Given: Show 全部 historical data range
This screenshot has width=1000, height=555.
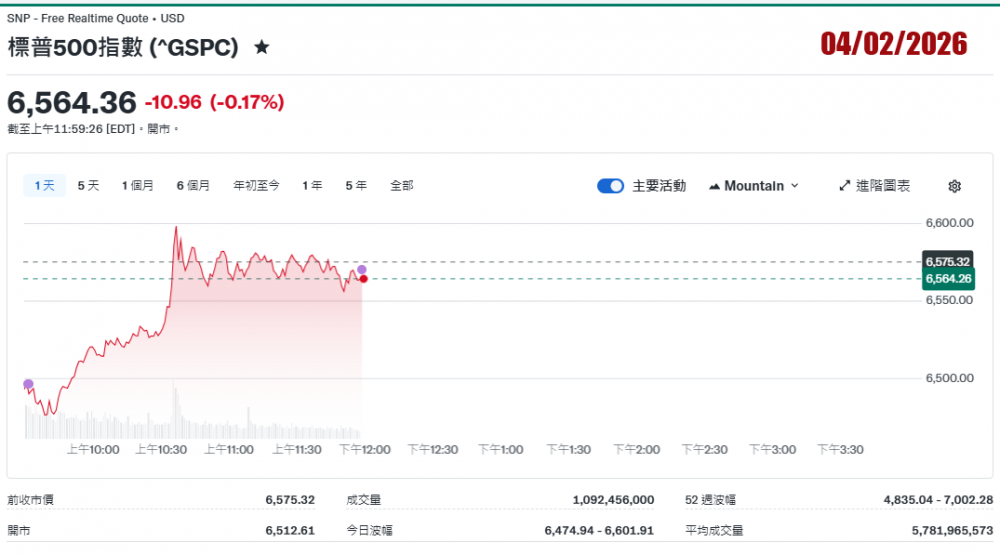Looking at the screenshot, I should point(401,185).
